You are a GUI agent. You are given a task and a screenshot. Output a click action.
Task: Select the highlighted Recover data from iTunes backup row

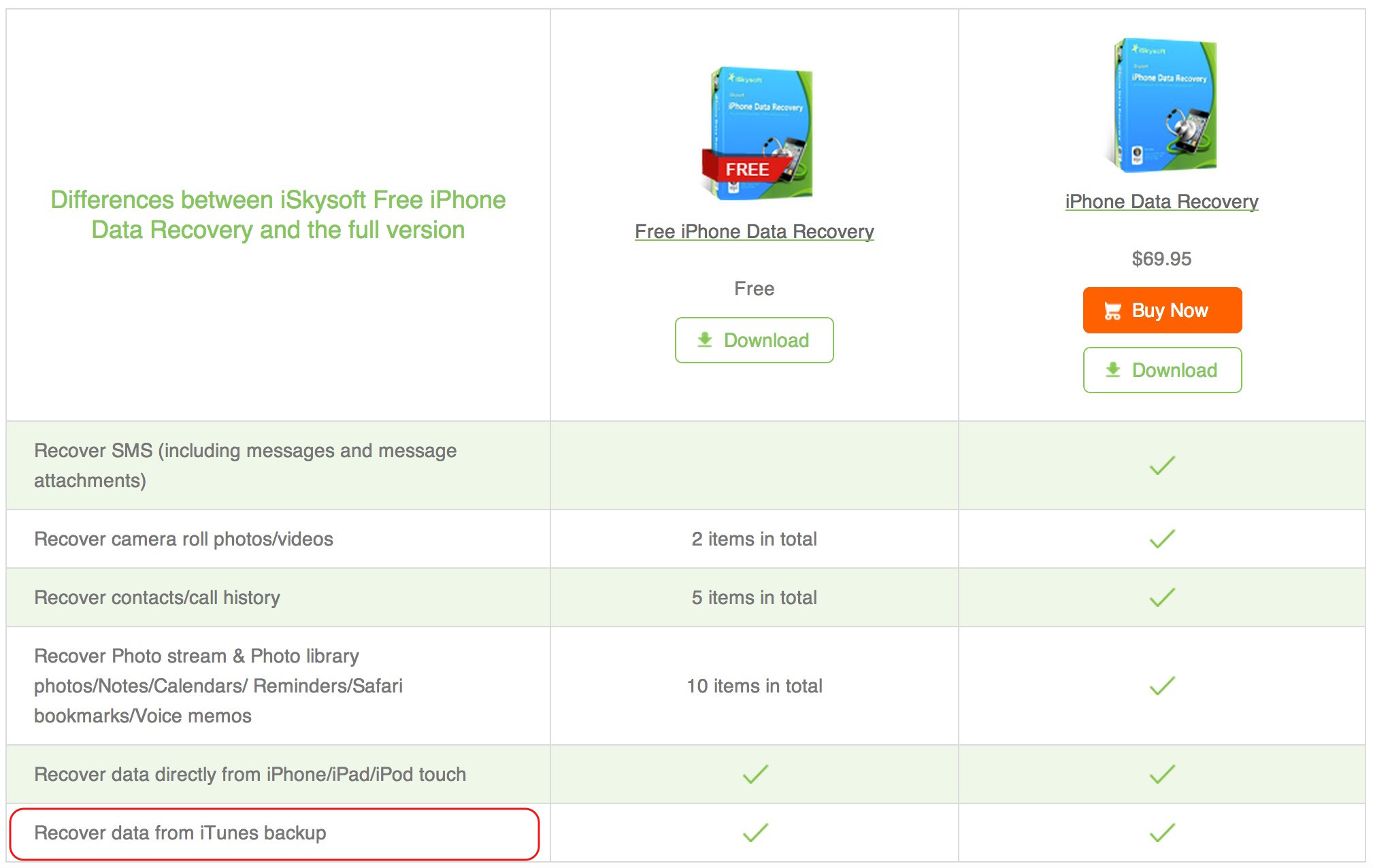[274, 834]
